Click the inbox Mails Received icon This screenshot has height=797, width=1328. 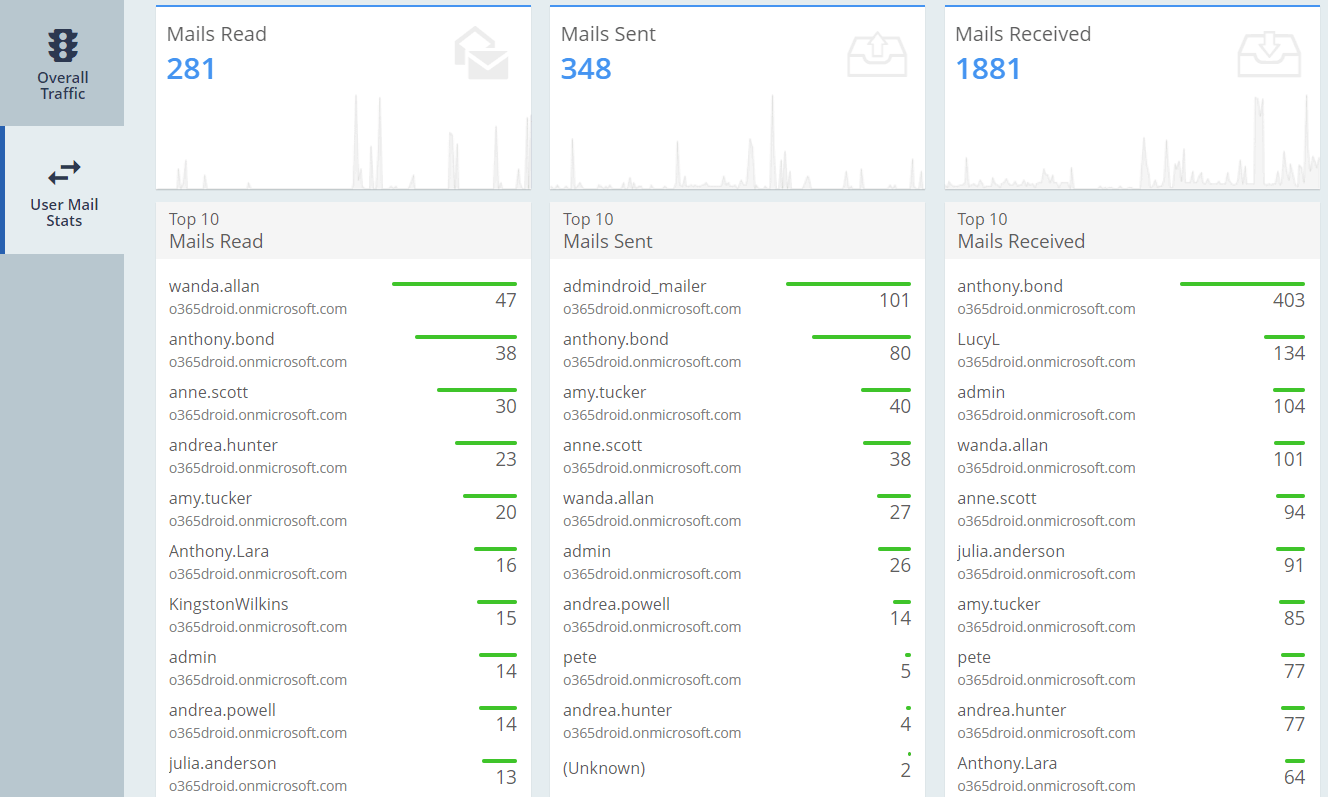point(1269,55)
